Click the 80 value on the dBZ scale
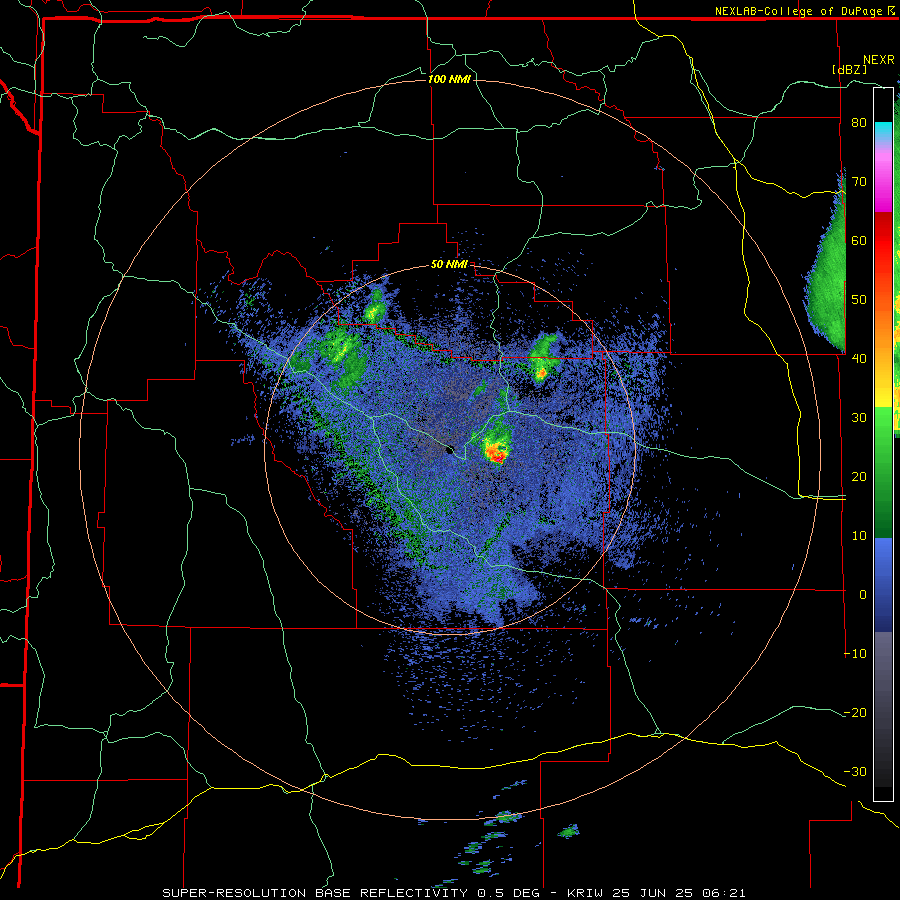 coord(858,123)
